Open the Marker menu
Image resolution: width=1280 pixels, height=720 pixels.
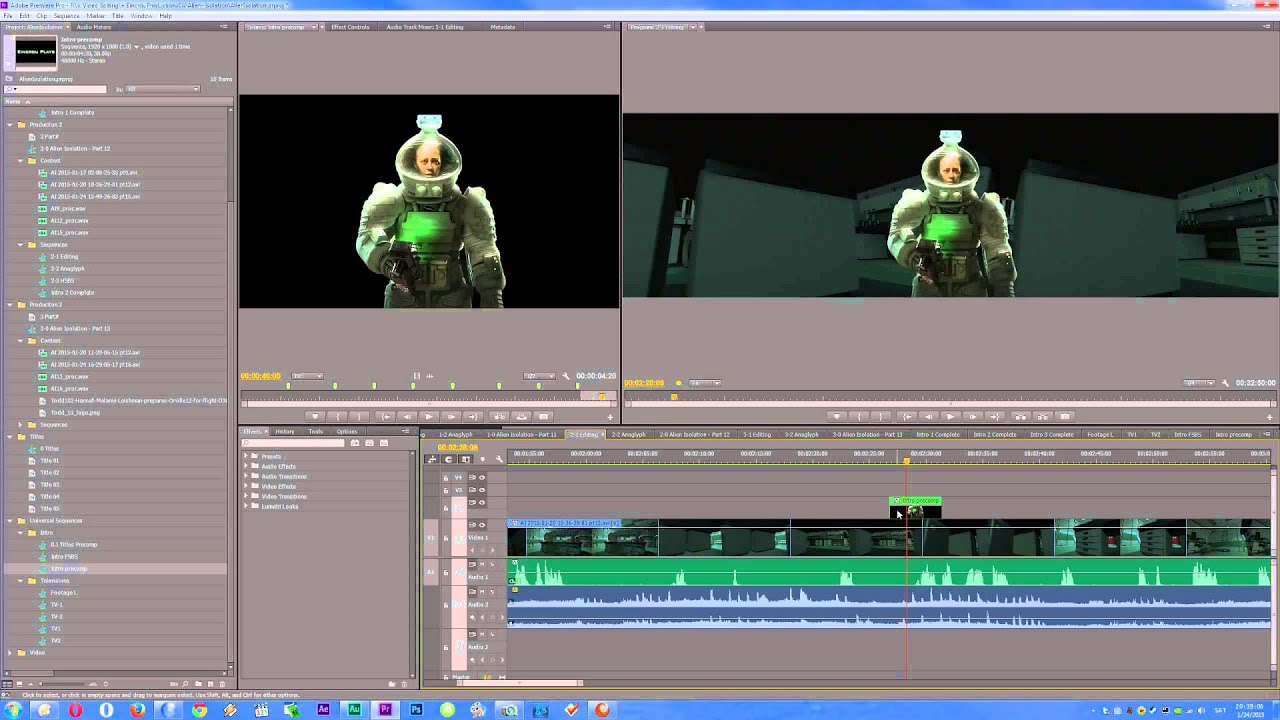pos(95,16)
